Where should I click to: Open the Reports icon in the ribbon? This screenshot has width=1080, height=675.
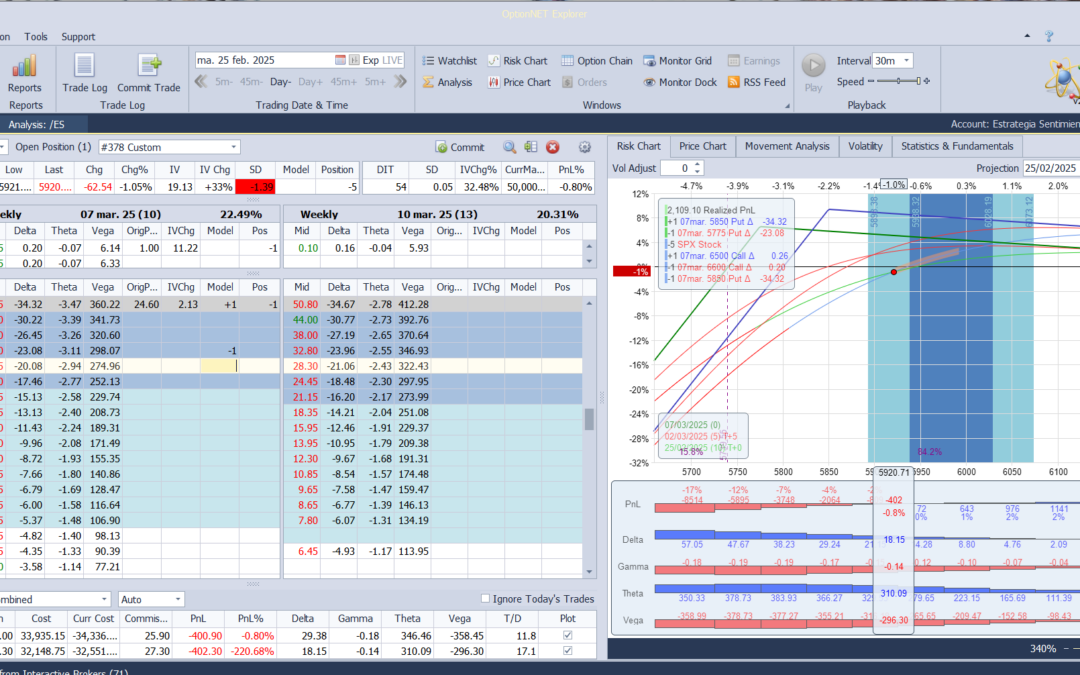click(25, 67)
